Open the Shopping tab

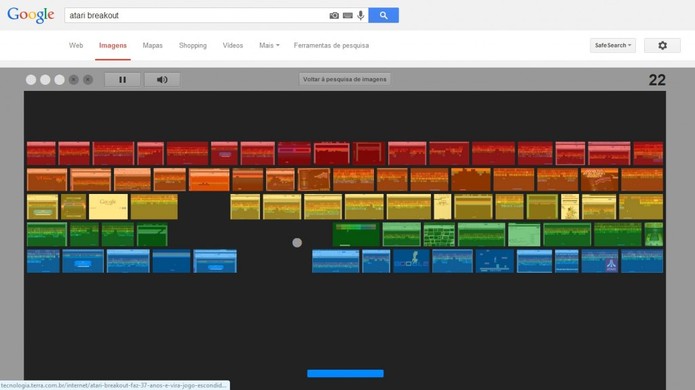click(x=193, y=45)
